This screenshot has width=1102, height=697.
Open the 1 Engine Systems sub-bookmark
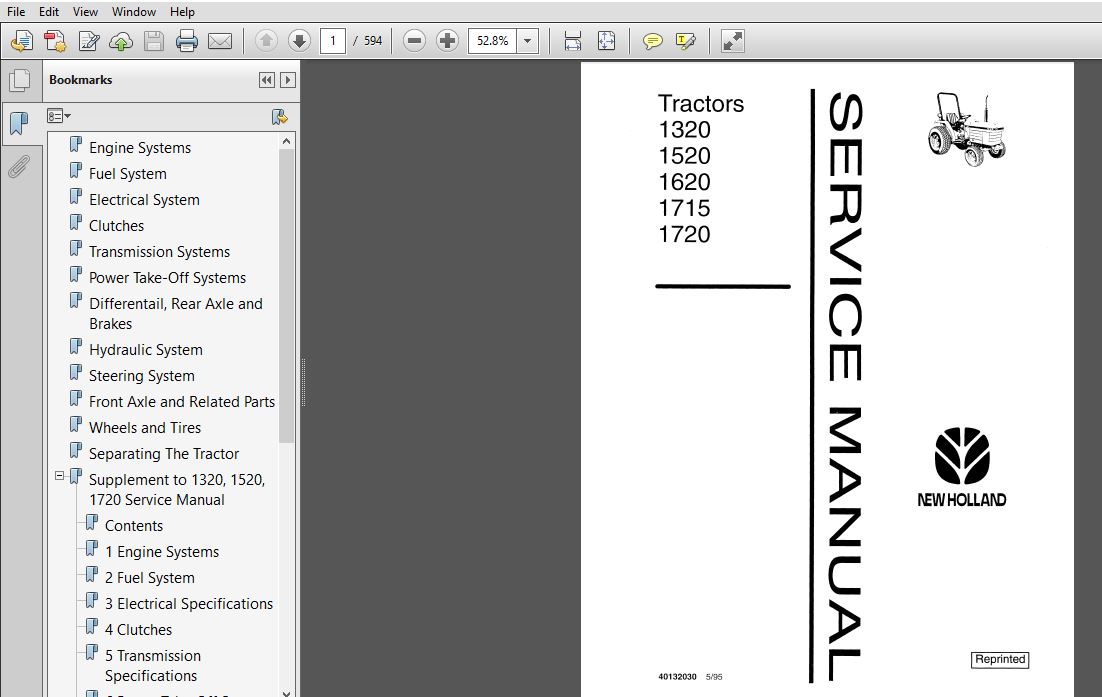pos(162,552)
